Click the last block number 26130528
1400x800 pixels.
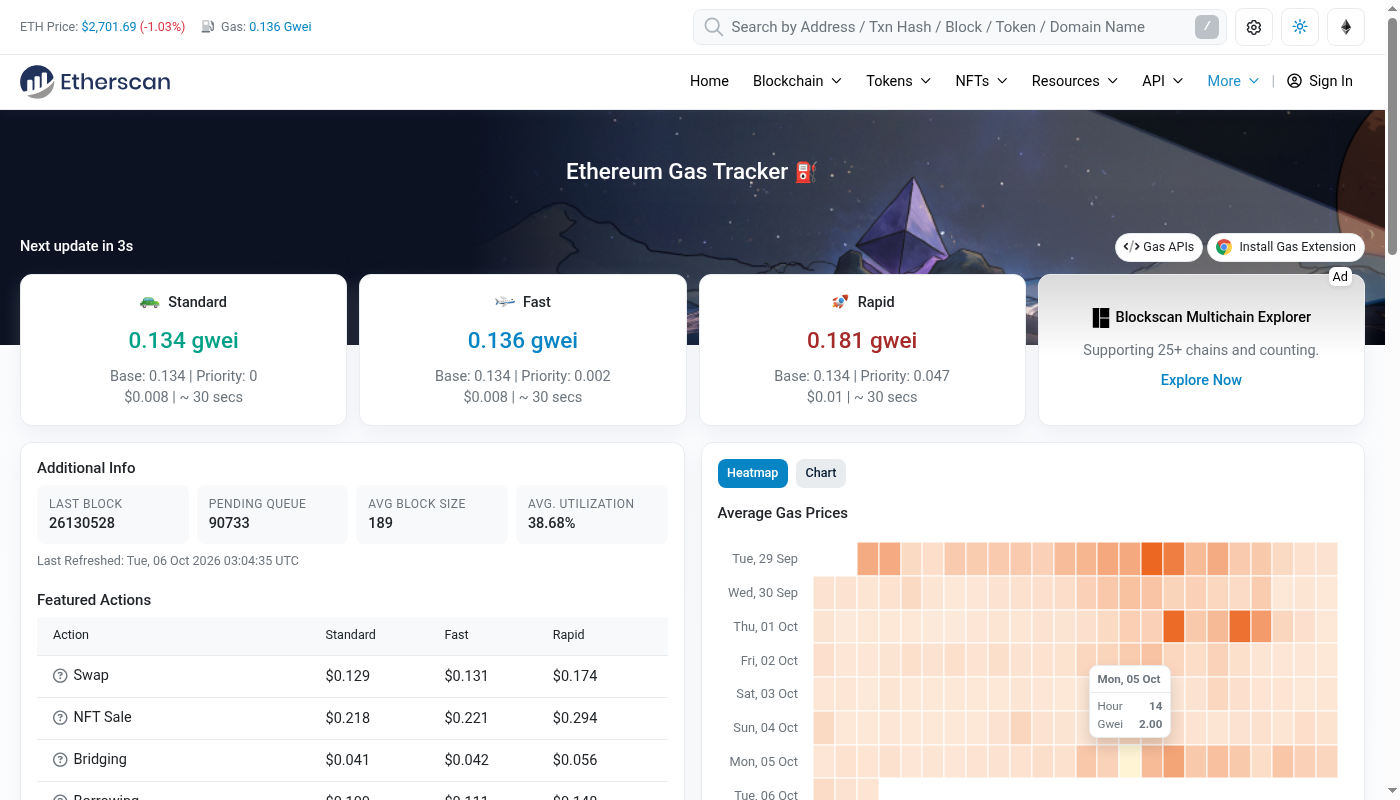(82, 523)
